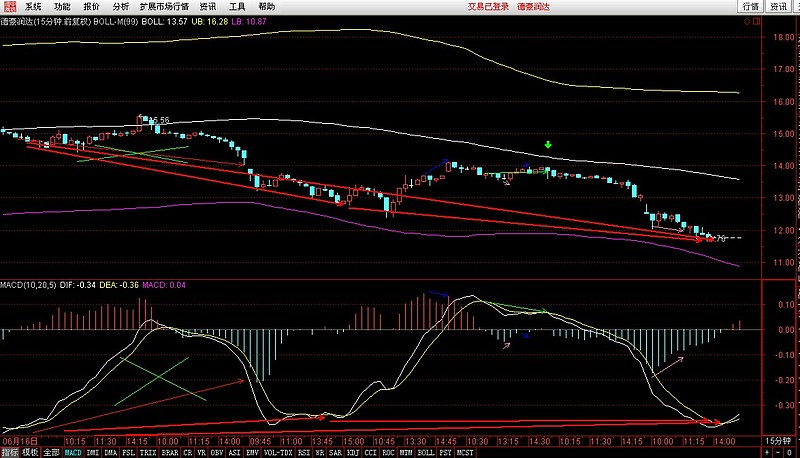The width and height of the screenshot is (800, 458).
Task: Click the 德泰润达(15分钟,前复权) chart title
Action: coord(46,21)
